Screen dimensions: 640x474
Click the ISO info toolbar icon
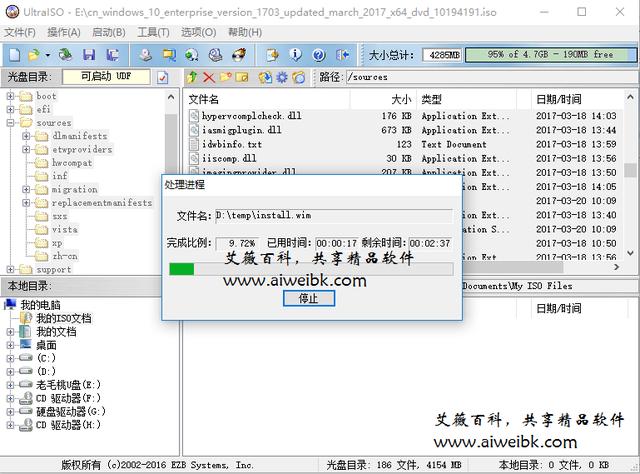[x=296, y=55]
